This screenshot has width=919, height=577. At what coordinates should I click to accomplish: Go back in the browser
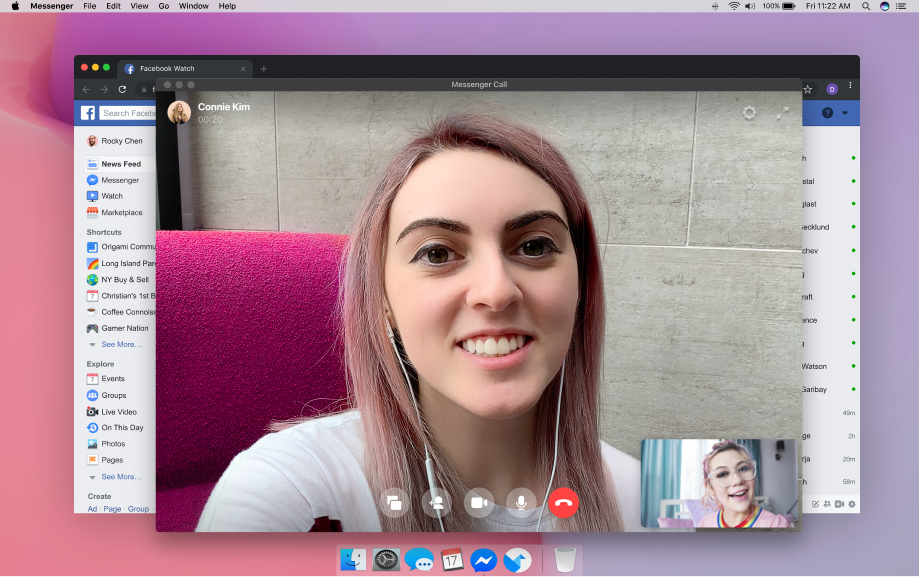point(86,89)
